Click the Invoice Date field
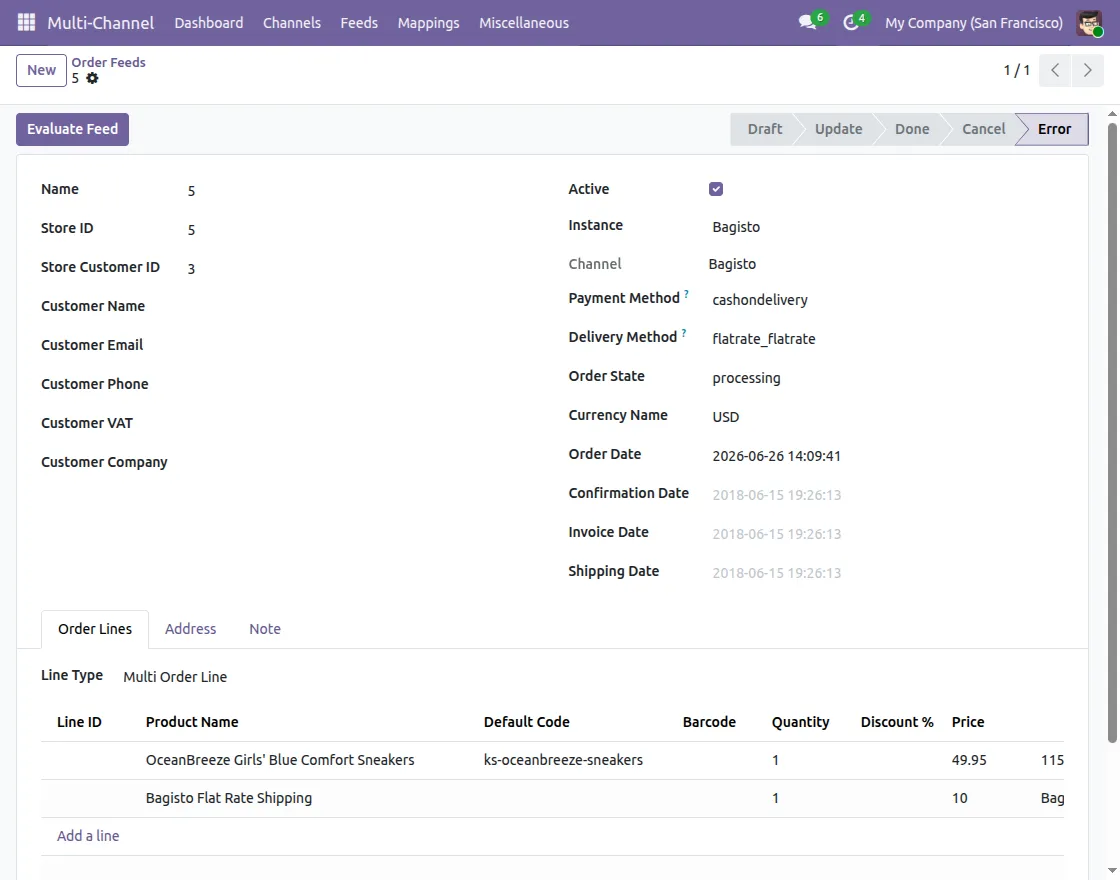1120x880 pixels. pos(888,534)
